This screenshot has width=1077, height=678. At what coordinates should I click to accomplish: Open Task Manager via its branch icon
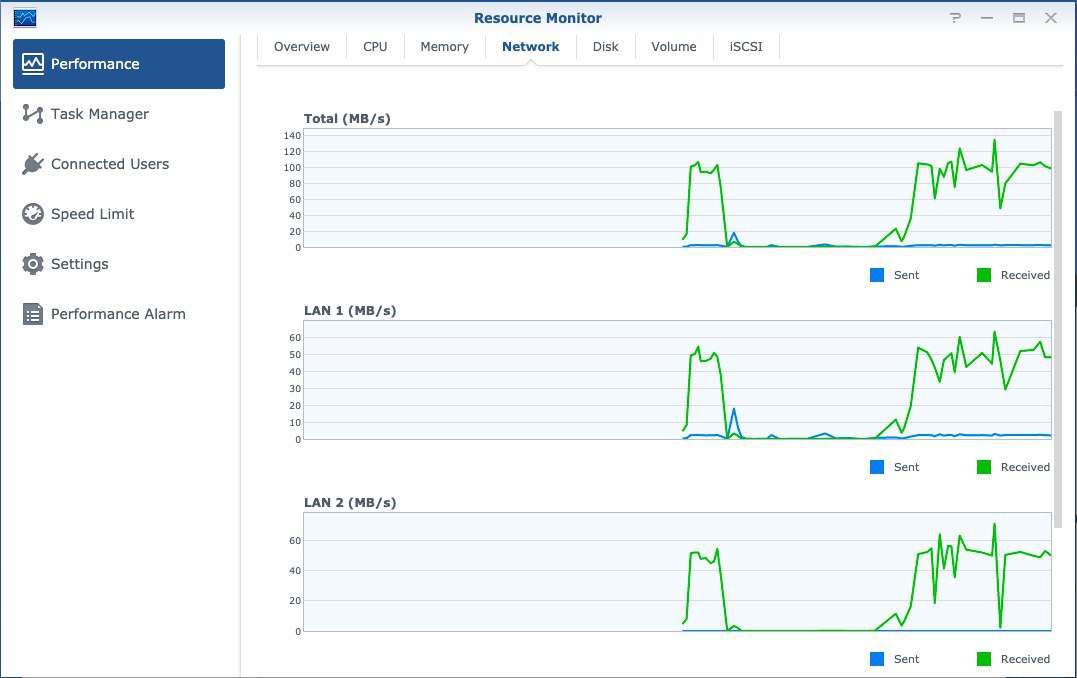click(32, 114)
